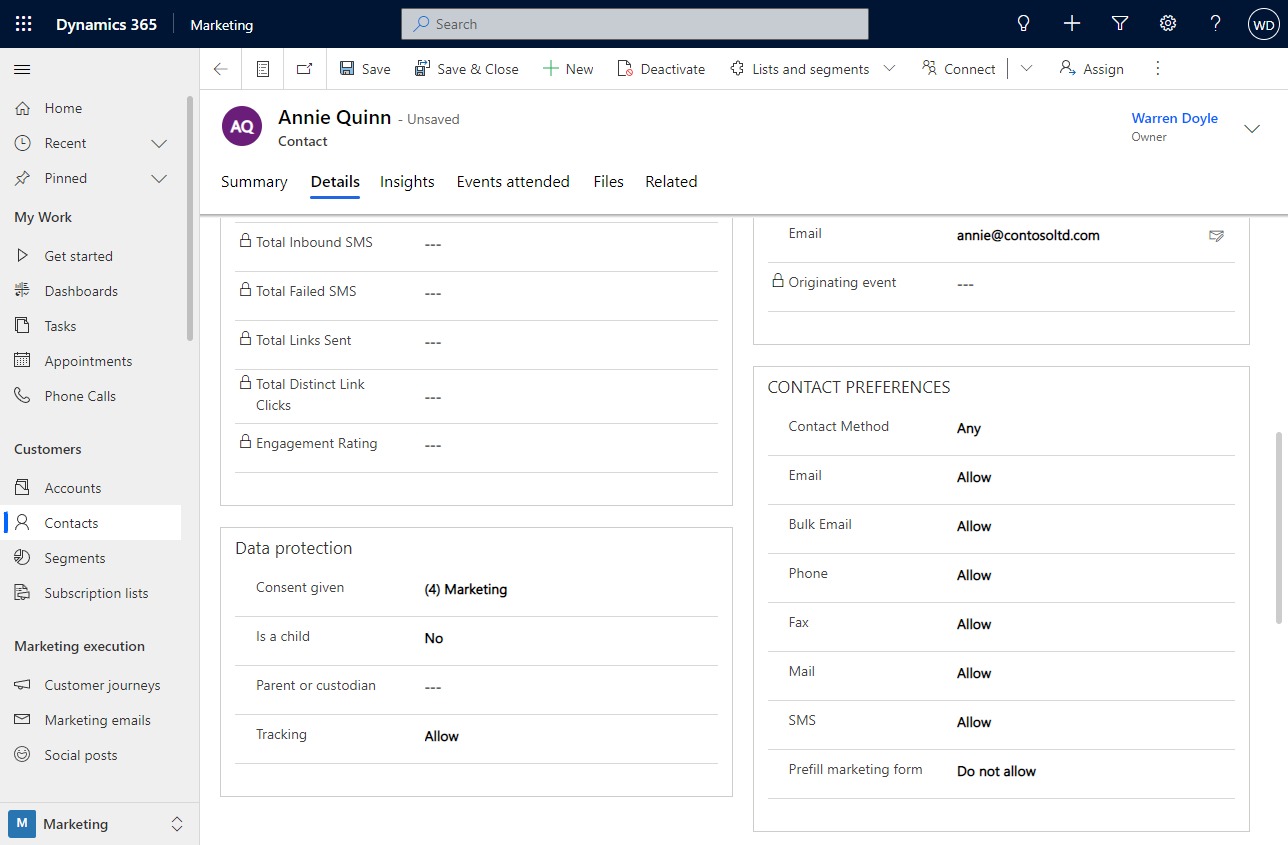Toggle the Is a child field value
Image resolution: width=1288 pixels, height=845 pixels.
434,639
